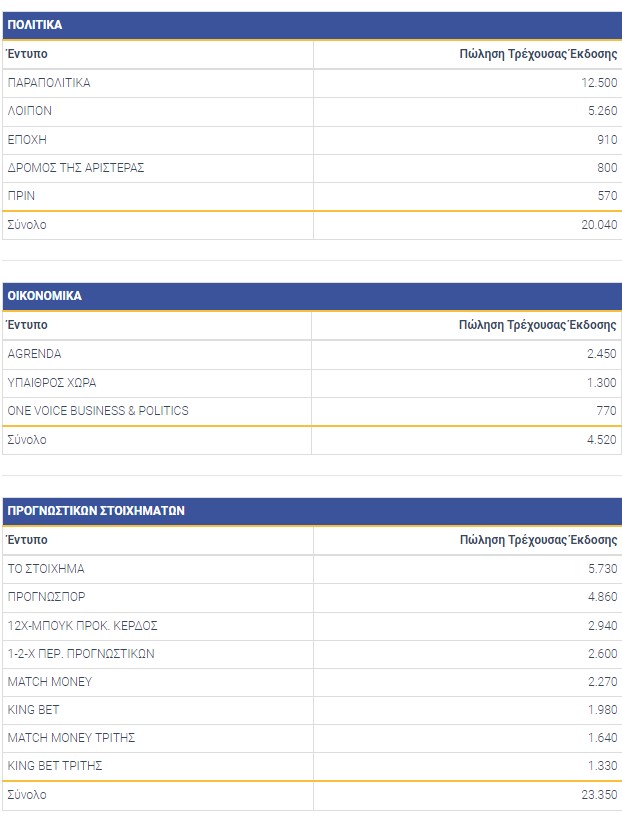Select the ΤΟ ΣΤΟΙΧΗΜΑ row label
The width and height of the screenshot is (622, 830).
coord(46,569)
